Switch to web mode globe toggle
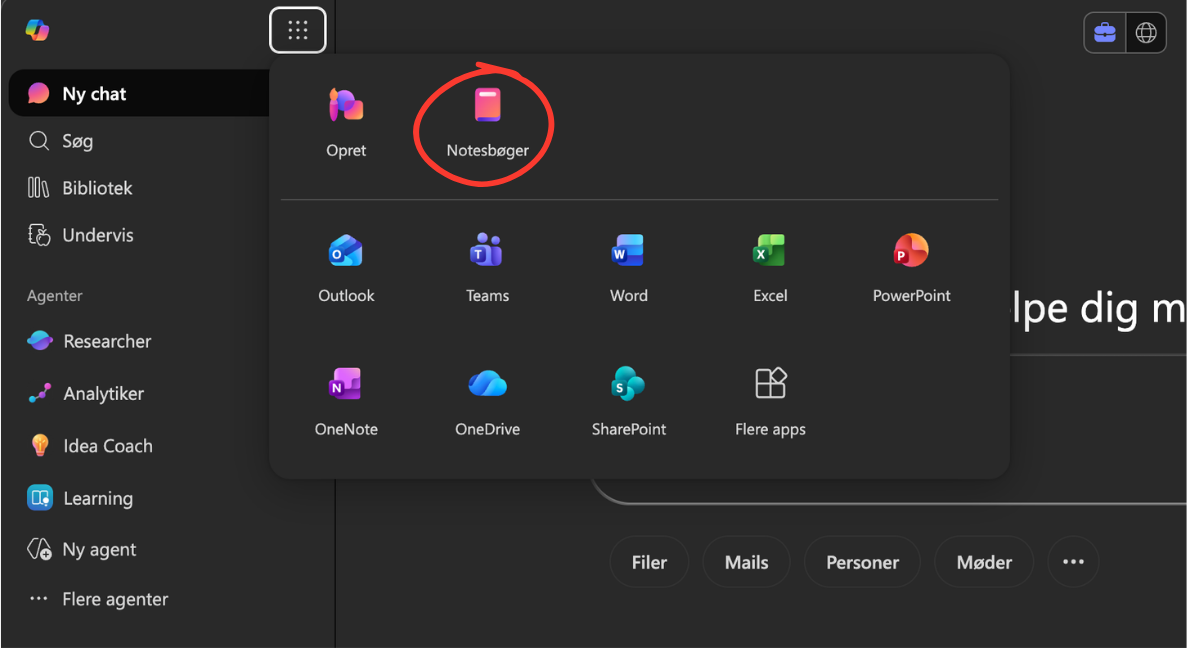 (x=1146, y=33)
